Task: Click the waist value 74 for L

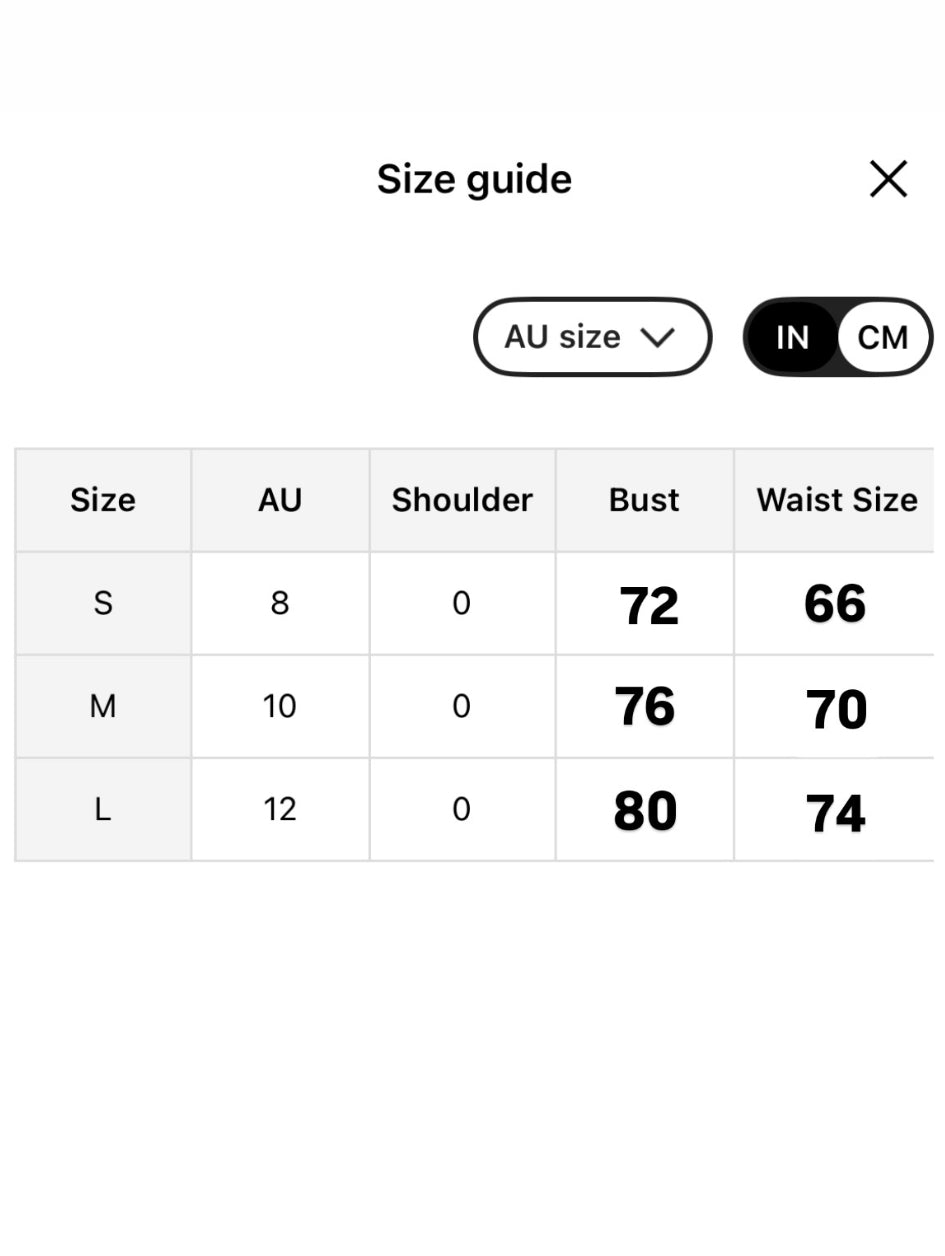Action: pos(835,813)
